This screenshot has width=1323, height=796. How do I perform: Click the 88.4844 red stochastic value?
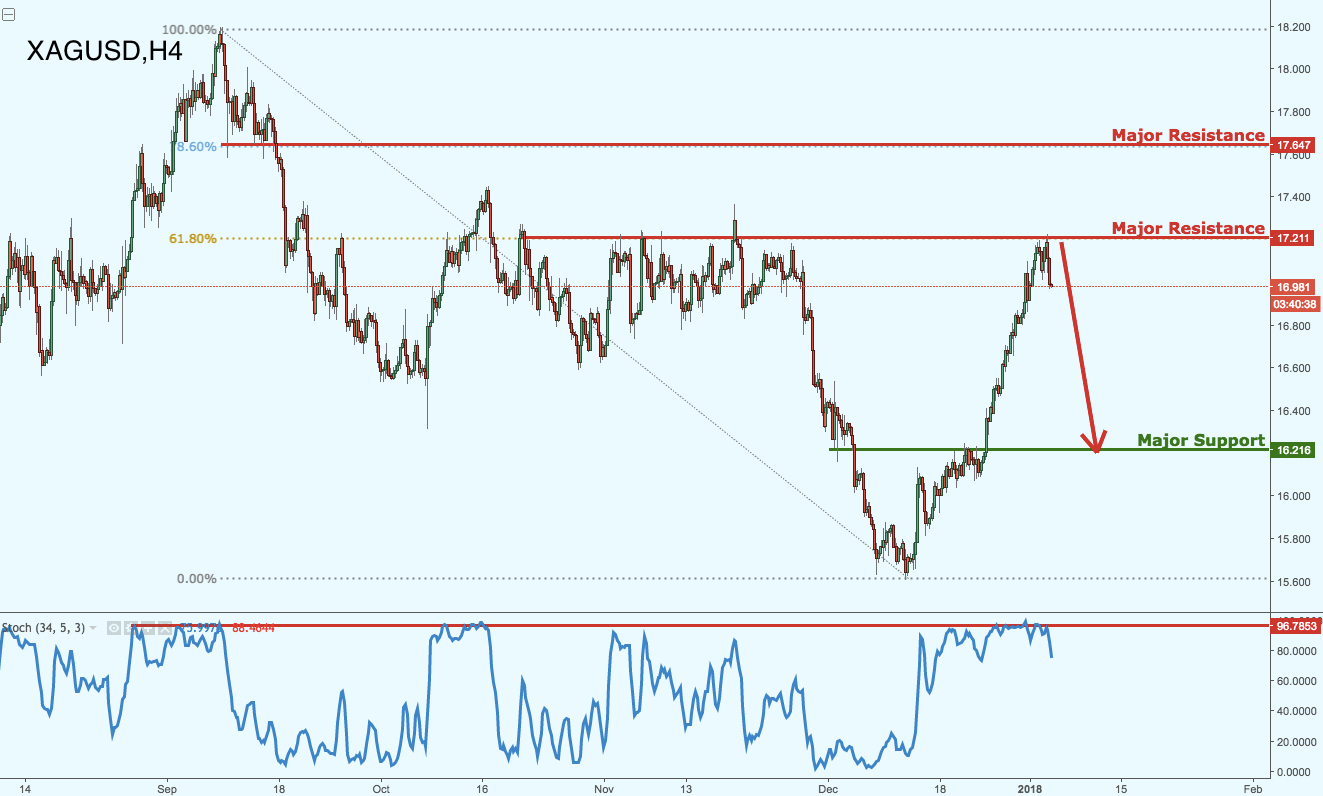pos(253,628)
